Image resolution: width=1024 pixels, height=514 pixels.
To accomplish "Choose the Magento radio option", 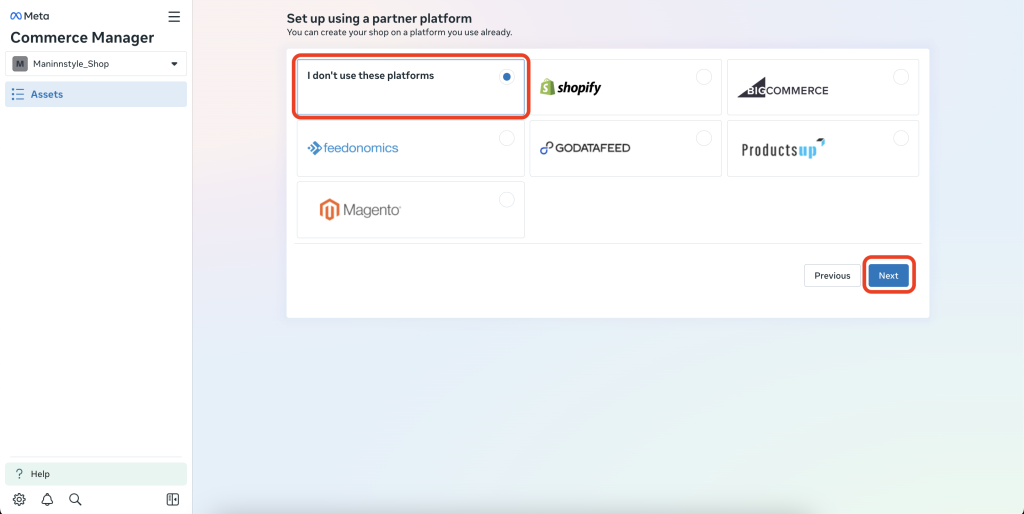I will click(507, 199).
